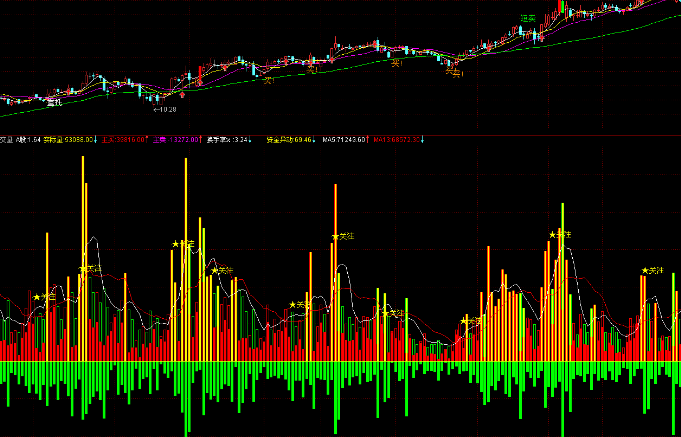
Task: Click the 换手率% 3.24 readout
Action: (229, 140)
